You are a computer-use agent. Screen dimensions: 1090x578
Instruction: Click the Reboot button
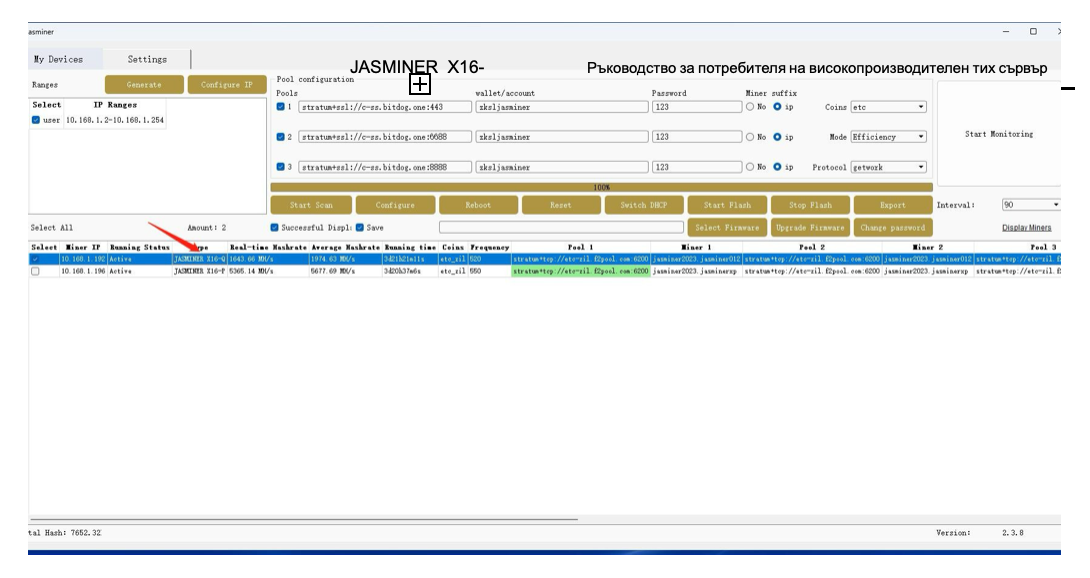(478, 205)
